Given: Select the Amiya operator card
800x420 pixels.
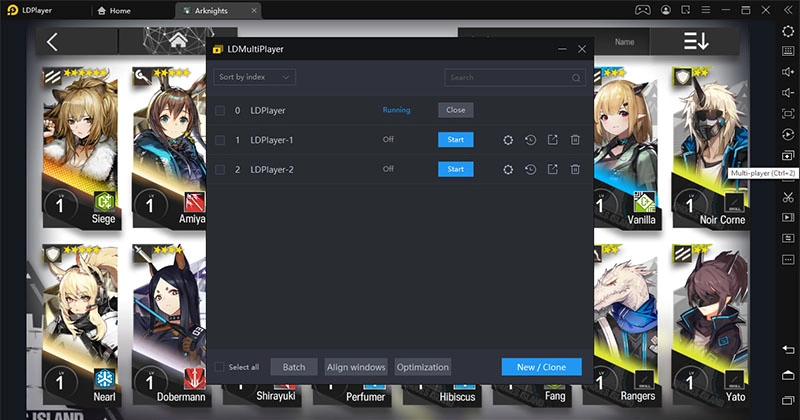Looking at the screenshot, I should tap(169, 148).
